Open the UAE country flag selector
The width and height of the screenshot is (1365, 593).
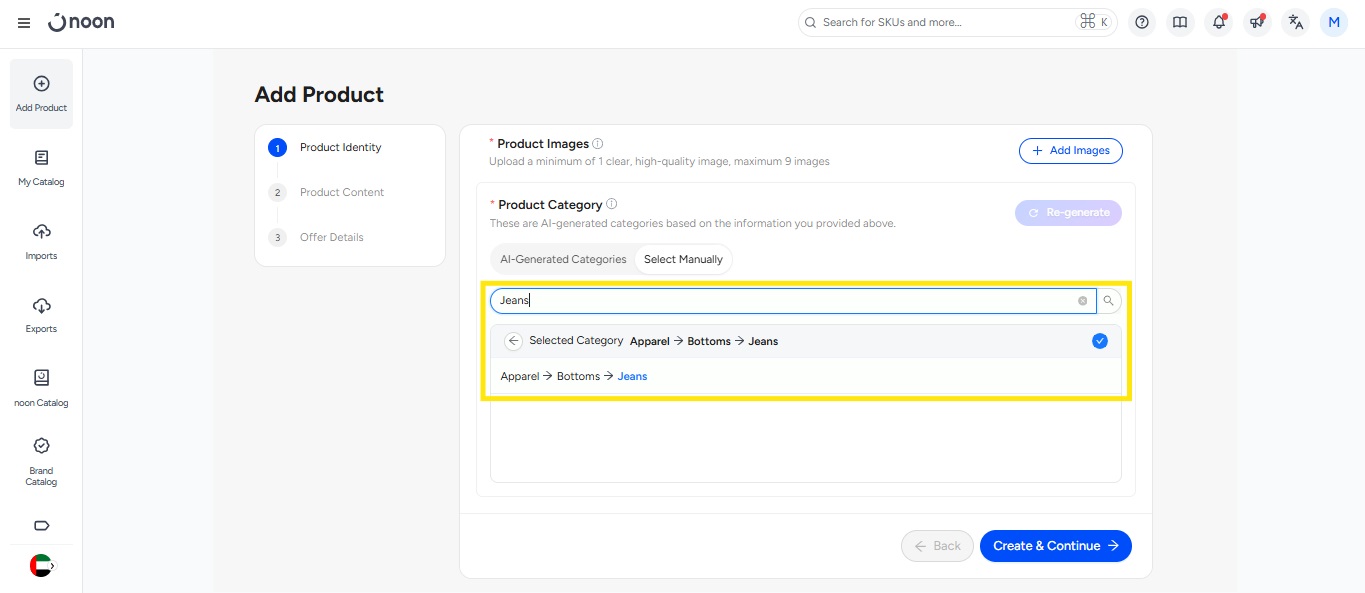pos(42,565)
